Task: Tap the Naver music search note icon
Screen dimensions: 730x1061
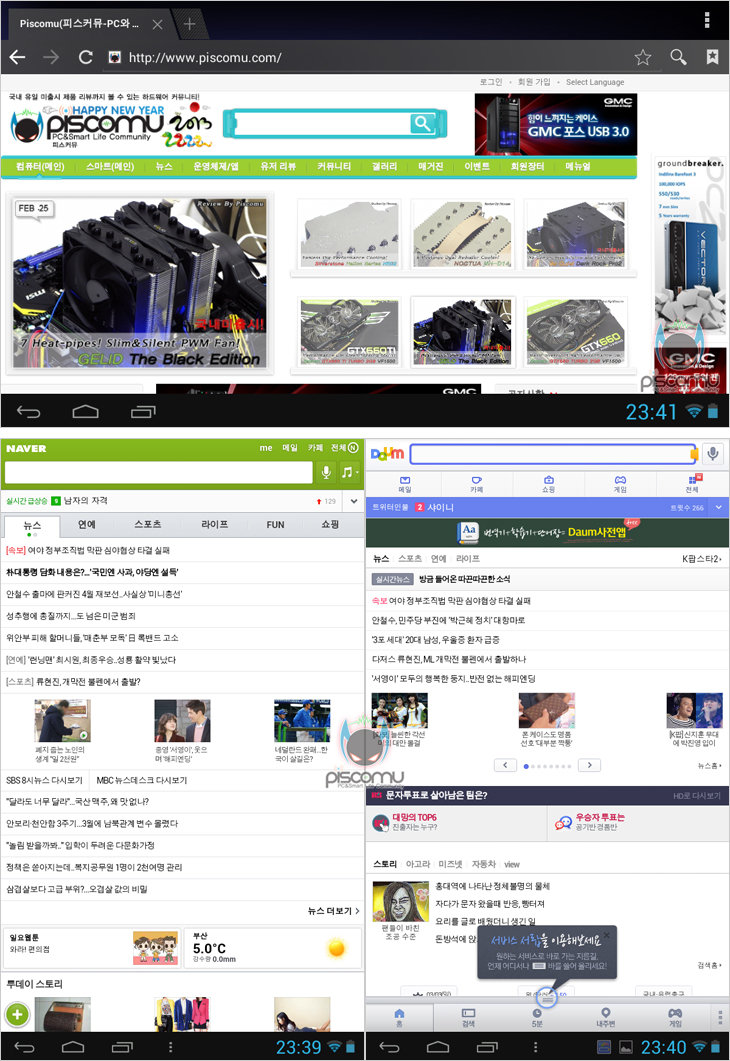Action: (348, 472)
